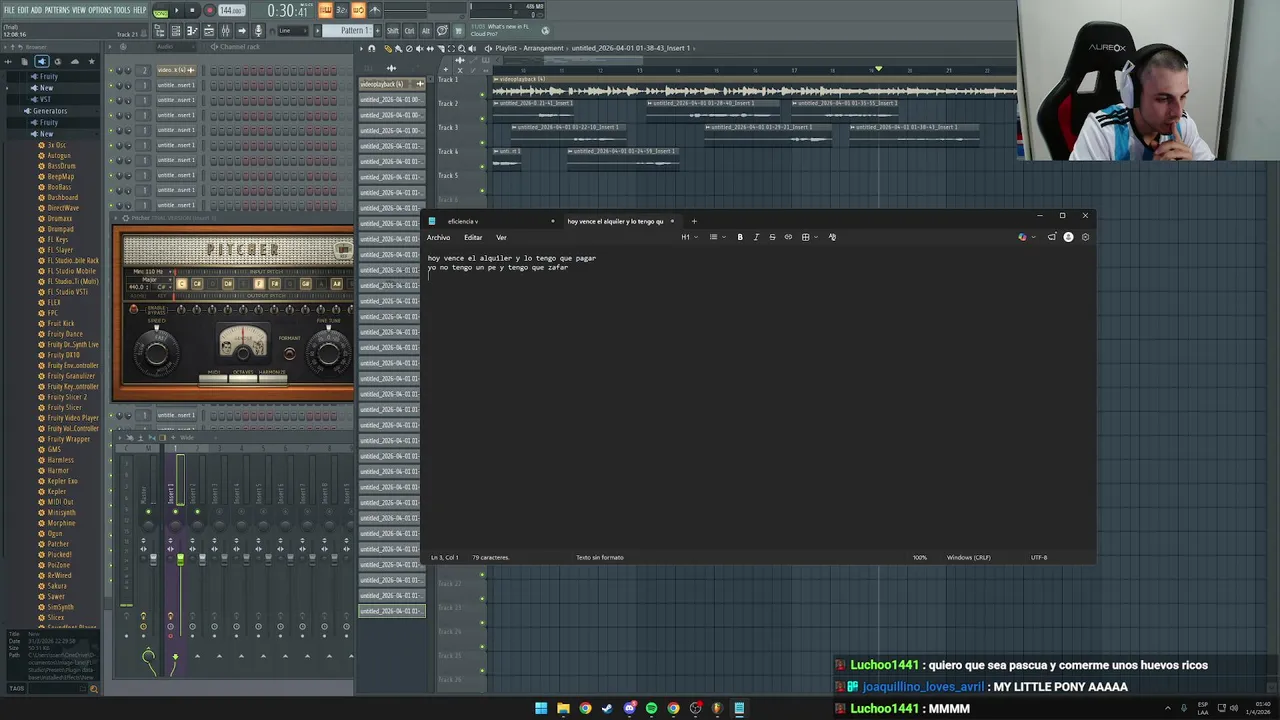Click the C note key in Pitcher
This screenshot has width=1280, height=720.
182,284
